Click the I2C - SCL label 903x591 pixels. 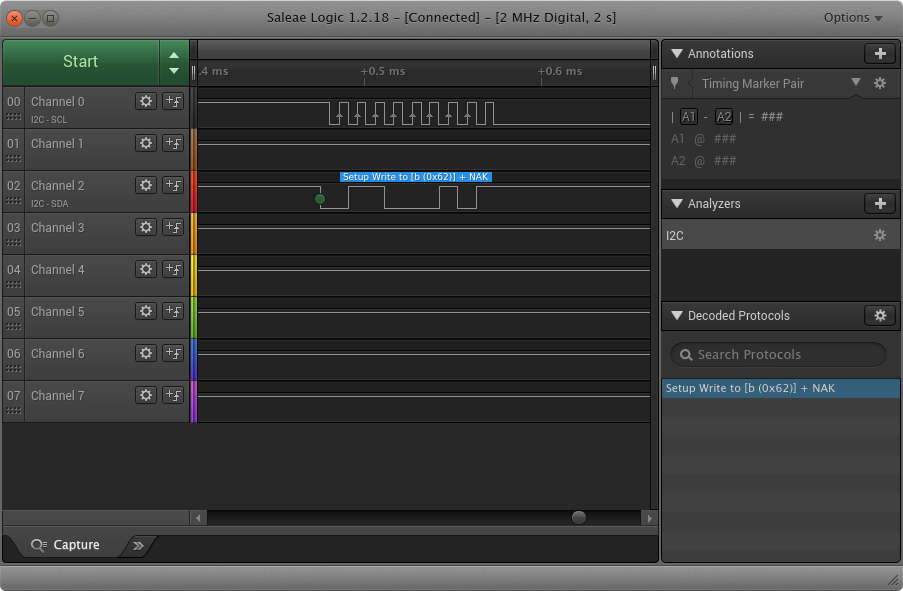[x=49, y=120]
